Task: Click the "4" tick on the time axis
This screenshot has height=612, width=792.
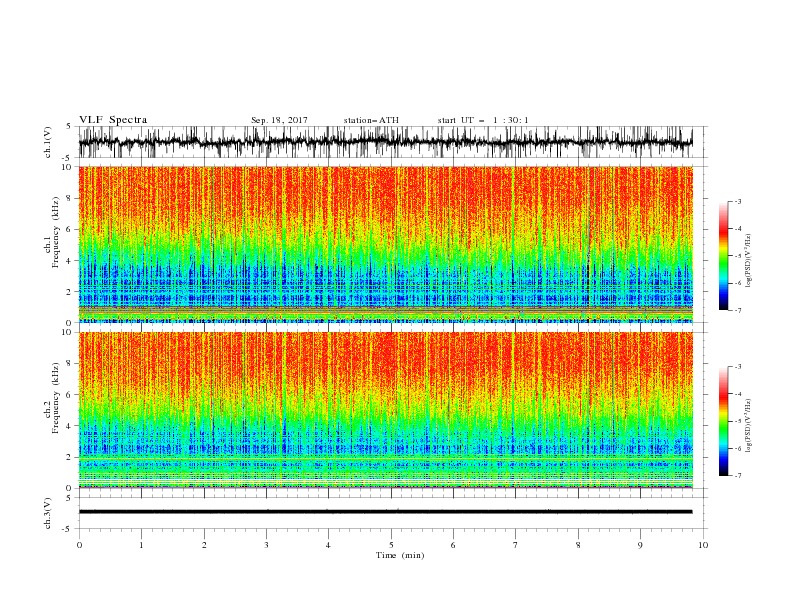Action: pyautogui.click(x=328, y=545)
